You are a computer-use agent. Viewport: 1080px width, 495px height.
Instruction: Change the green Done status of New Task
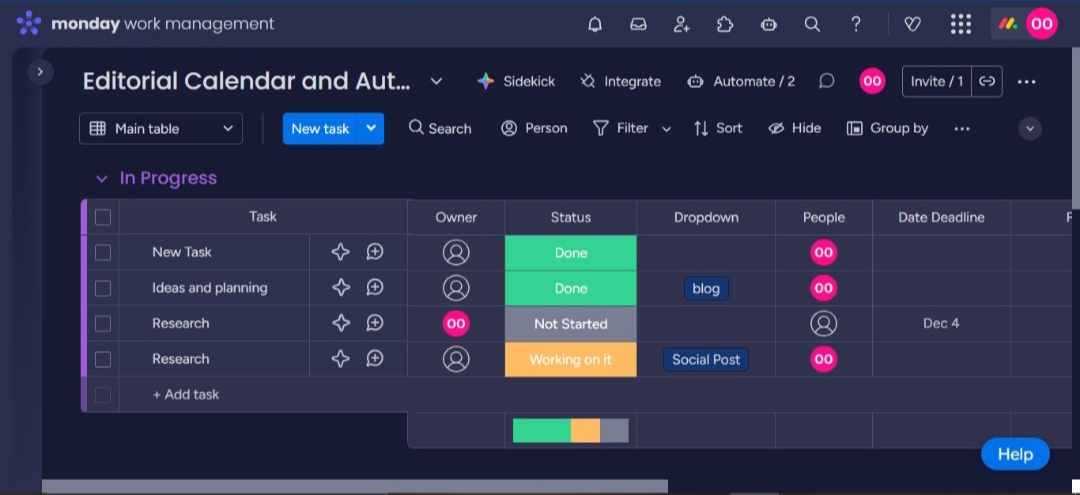[x=571, y=253]
